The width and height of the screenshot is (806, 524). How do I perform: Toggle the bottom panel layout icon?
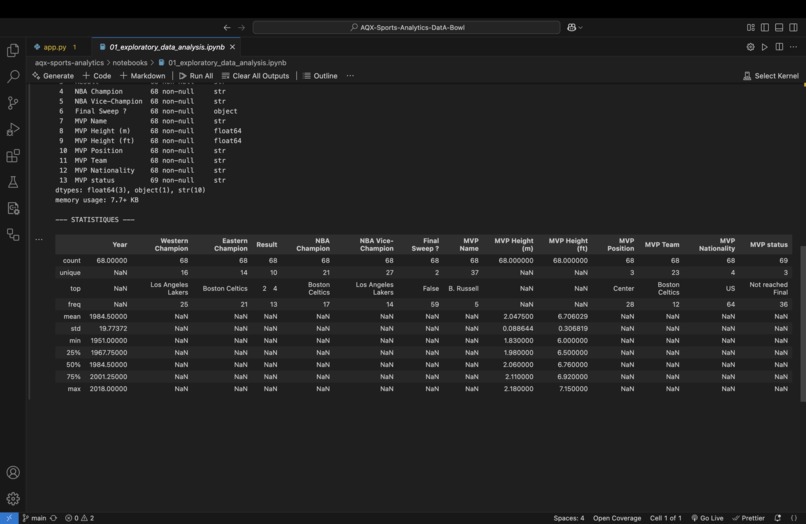point(779,27)
